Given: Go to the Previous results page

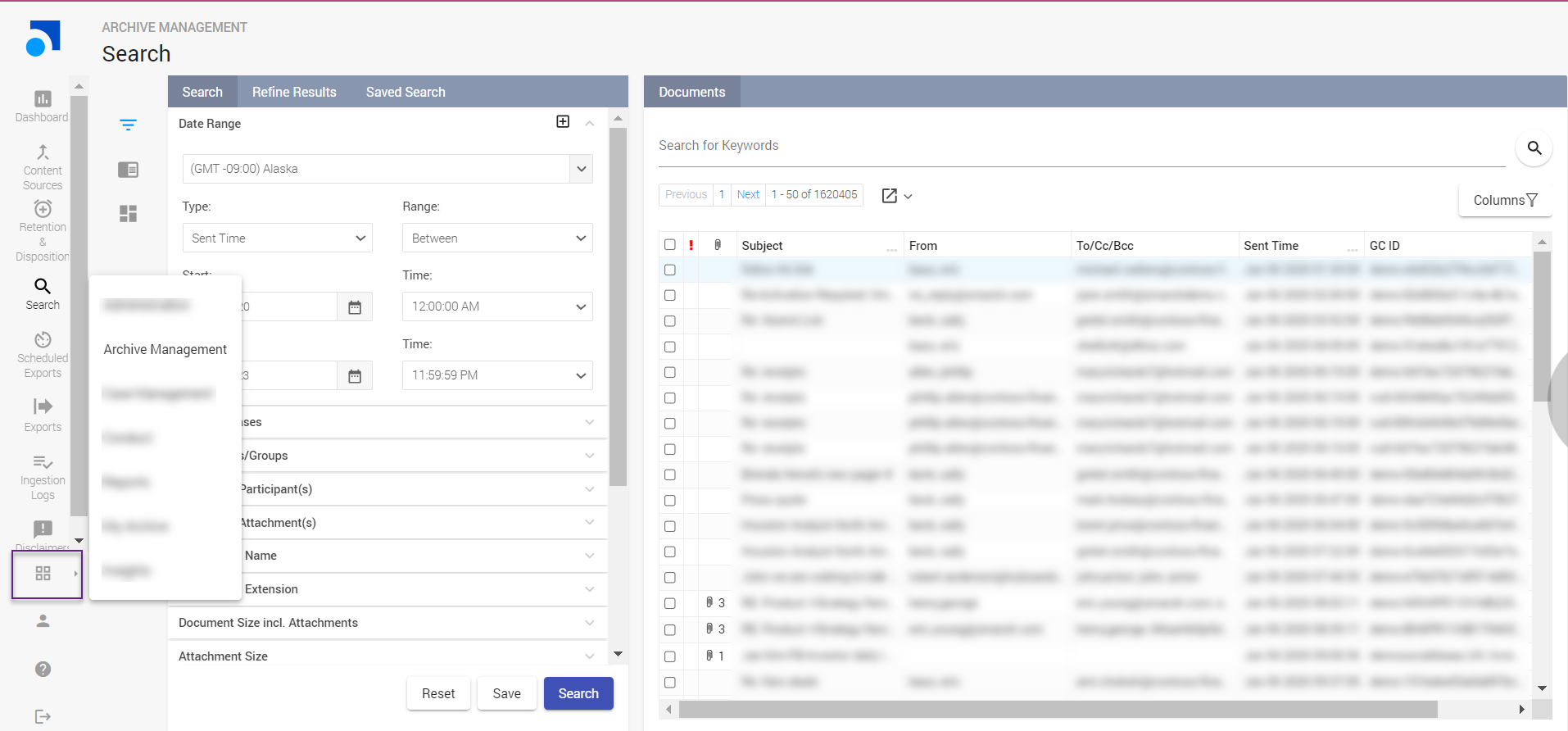Looking at the screenshot, I should pyautogui.click(x=686, y=194).
